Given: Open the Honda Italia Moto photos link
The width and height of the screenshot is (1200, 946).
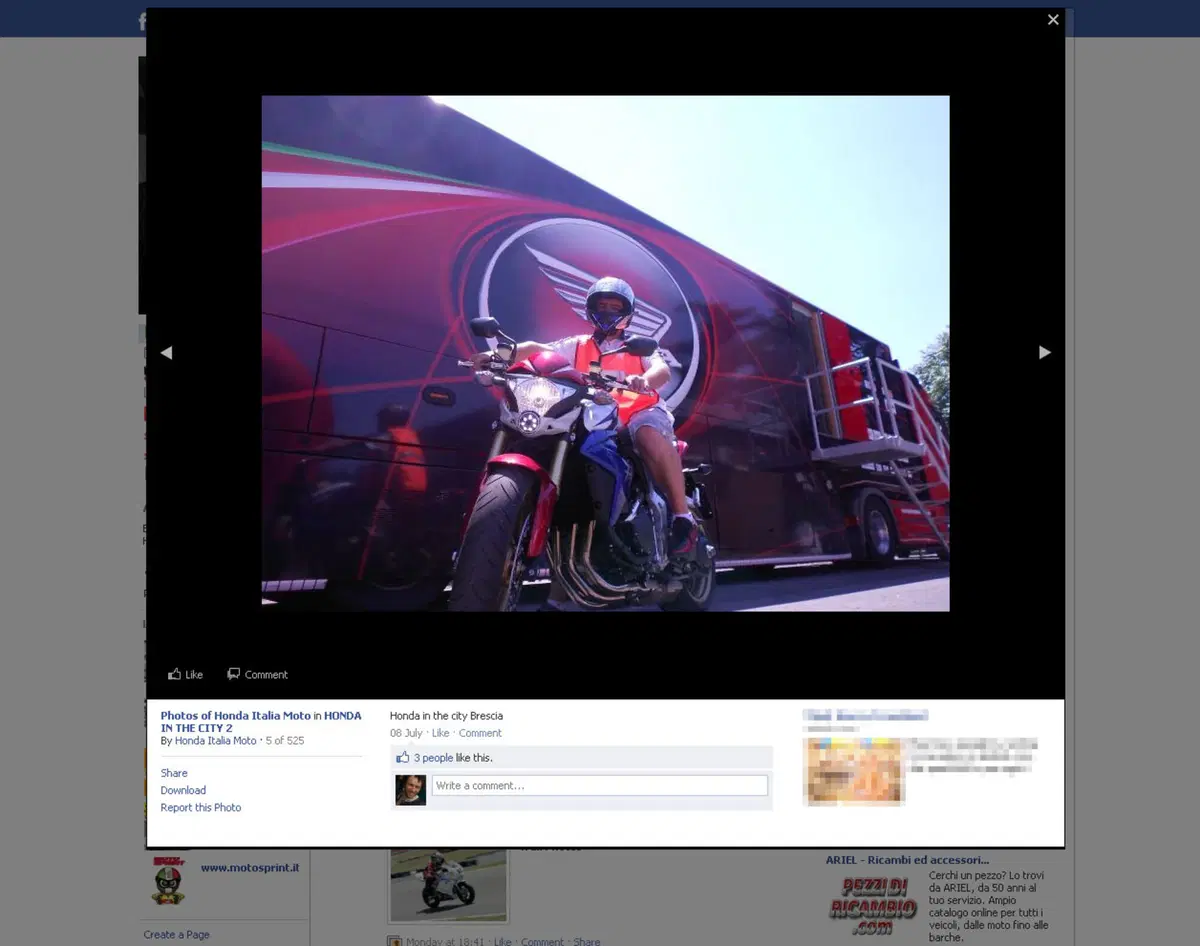Looking at the screenshot, I should [x=236, y=716].
